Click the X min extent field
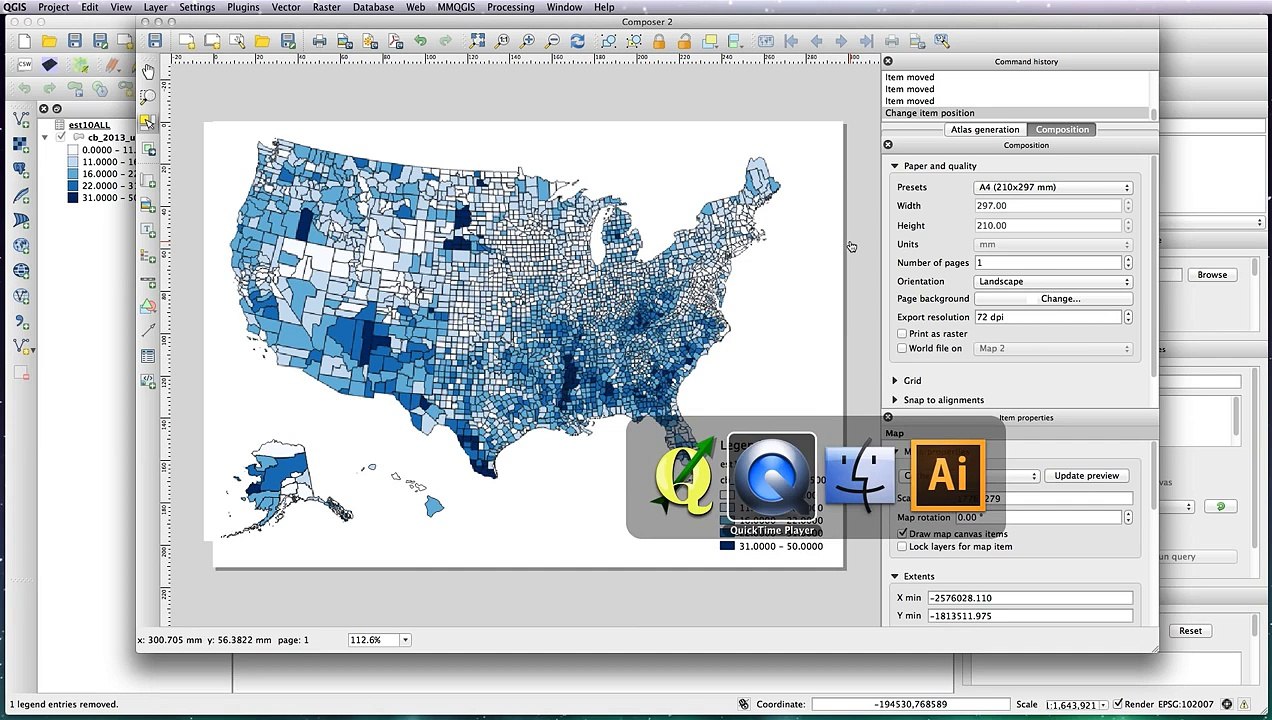This screenshot has width=1272, height=720. tap(1030, 598)
